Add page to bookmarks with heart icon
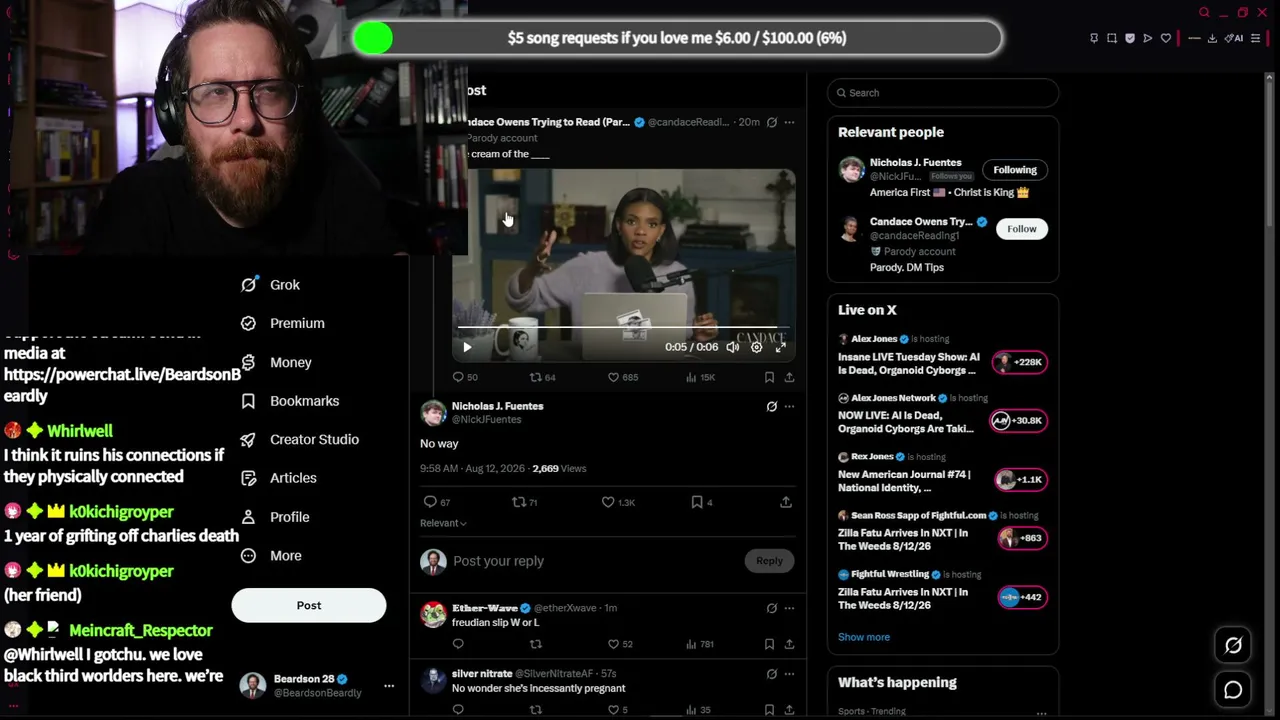The height and width of the screenshot is (720, 1280). click(x=1166, y=38)
